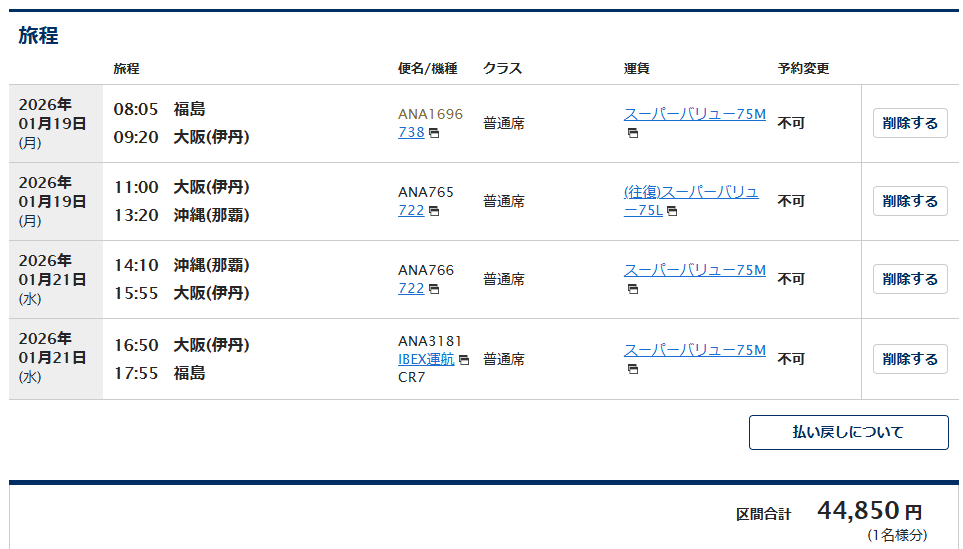View スーパーバリュー75M fare details for ANA3181
Screen dimensions: 963x549
(x=694, y=350)
